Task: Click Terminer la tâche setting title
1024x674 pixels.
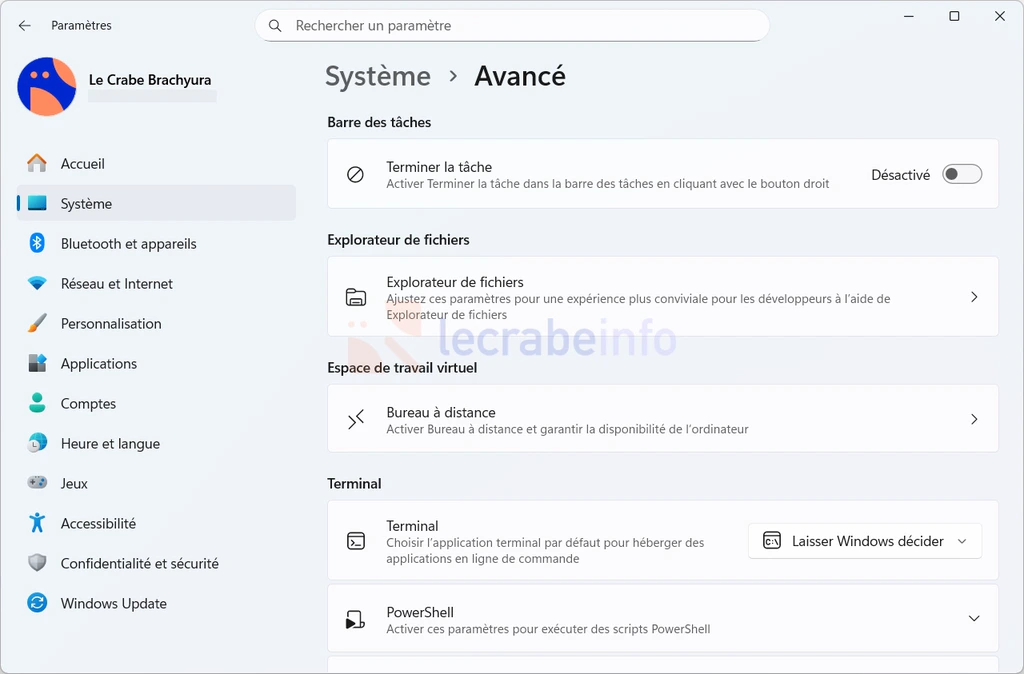Action: pyautogui.click(x=439, y=167)
